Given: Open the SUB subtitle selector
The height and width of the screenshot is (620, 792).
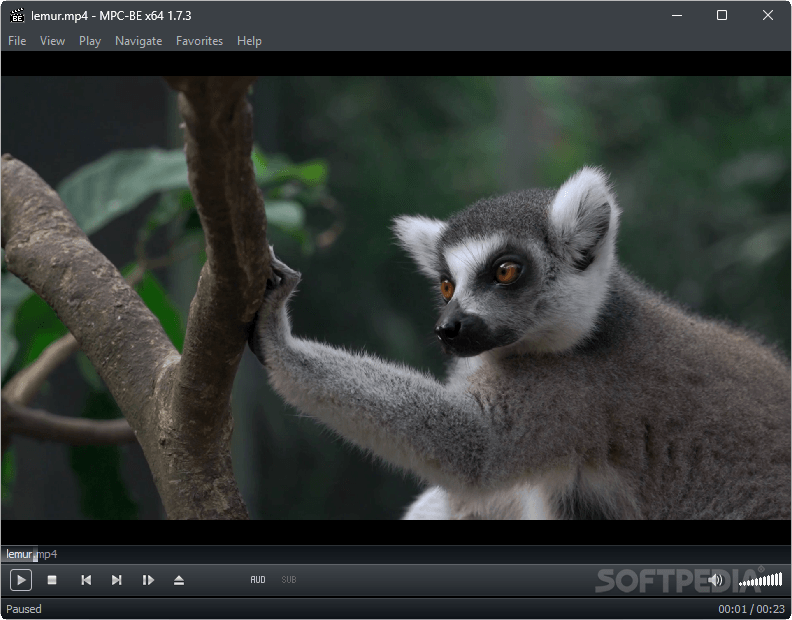Looking at the screenshot, I should [289, 580].
